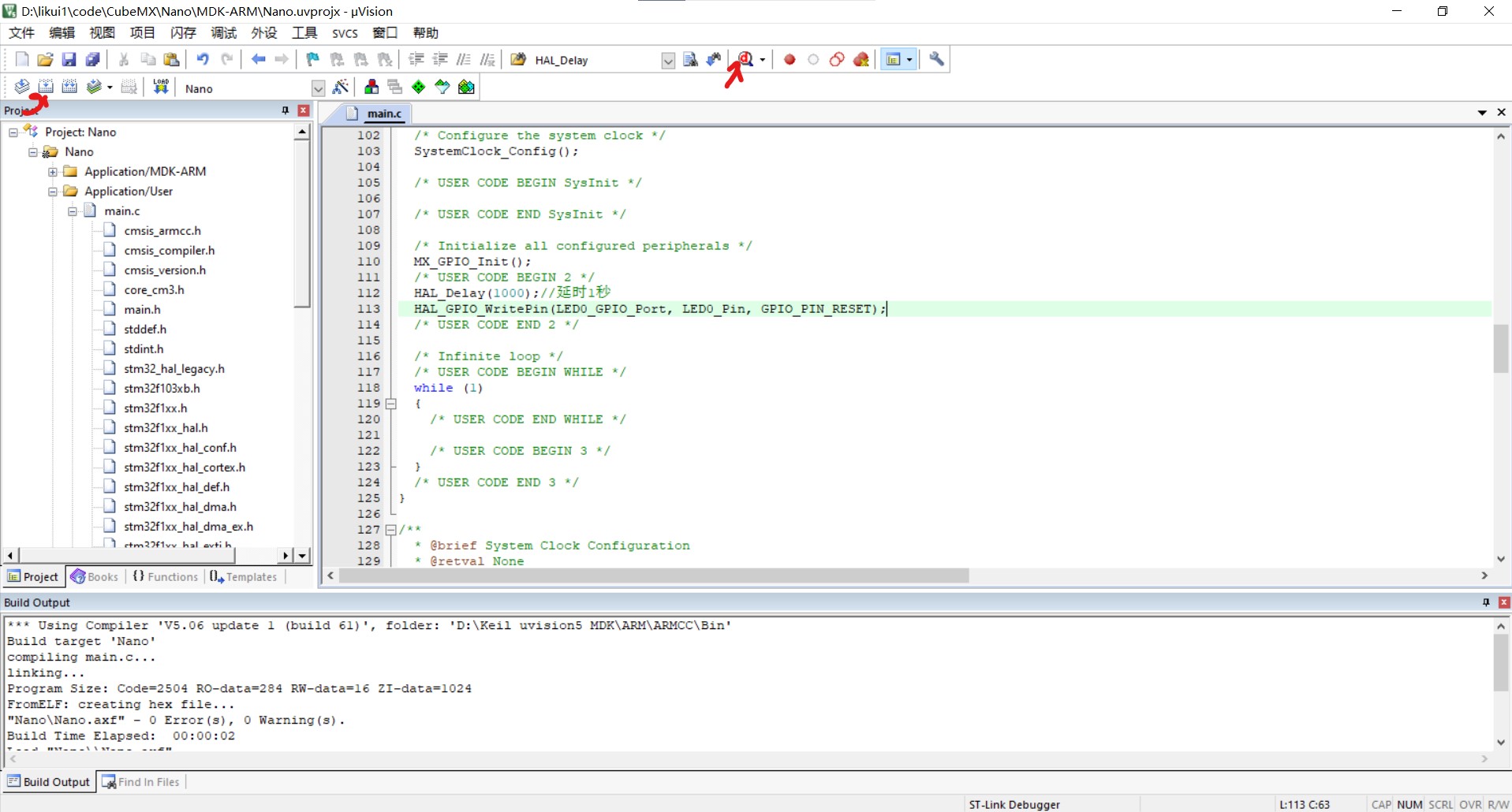1512x812 pixels.
Task: Open the 文件 menu
Action: coord(21,32)
